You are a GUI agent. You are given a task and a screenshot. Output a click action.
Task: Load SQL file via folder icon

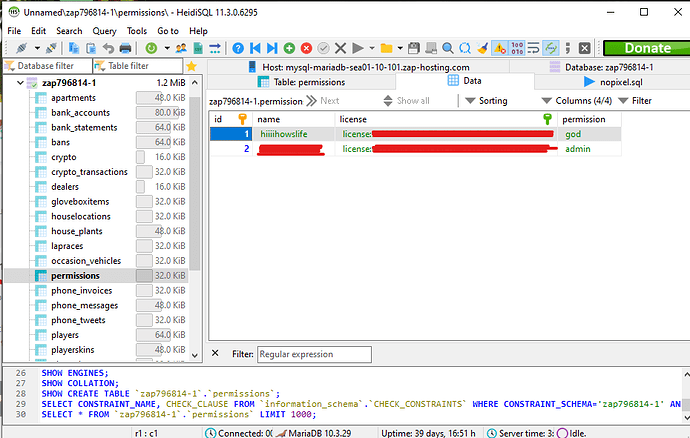386,48
